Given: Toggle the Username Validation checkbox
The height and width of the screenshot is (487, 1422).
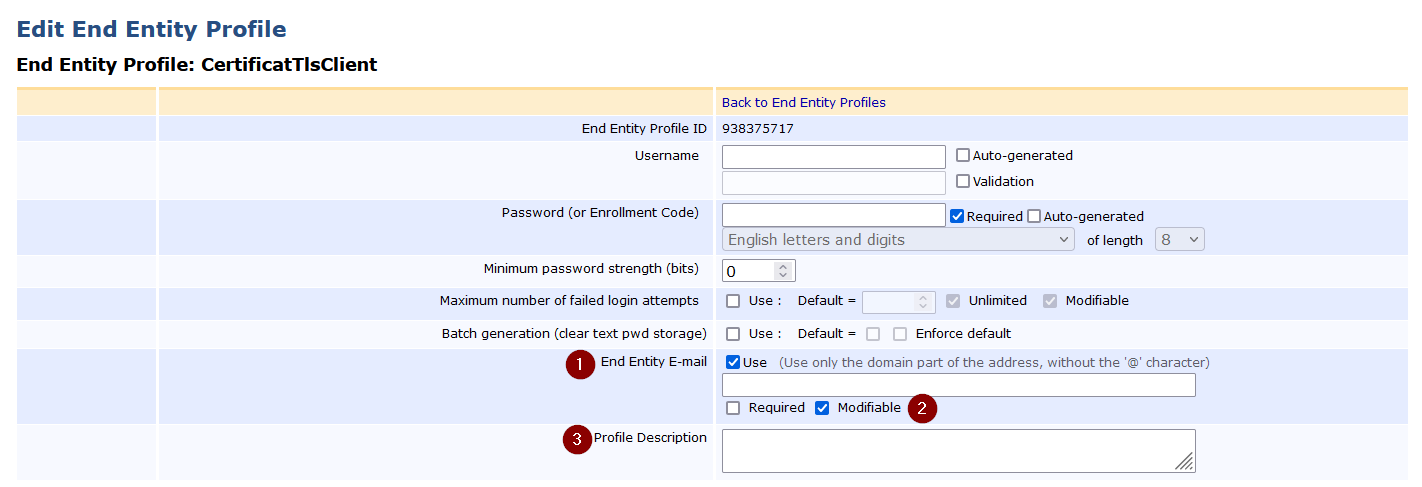Looking at the screenshot, I should pyautogui.click(x=963, y=182).
